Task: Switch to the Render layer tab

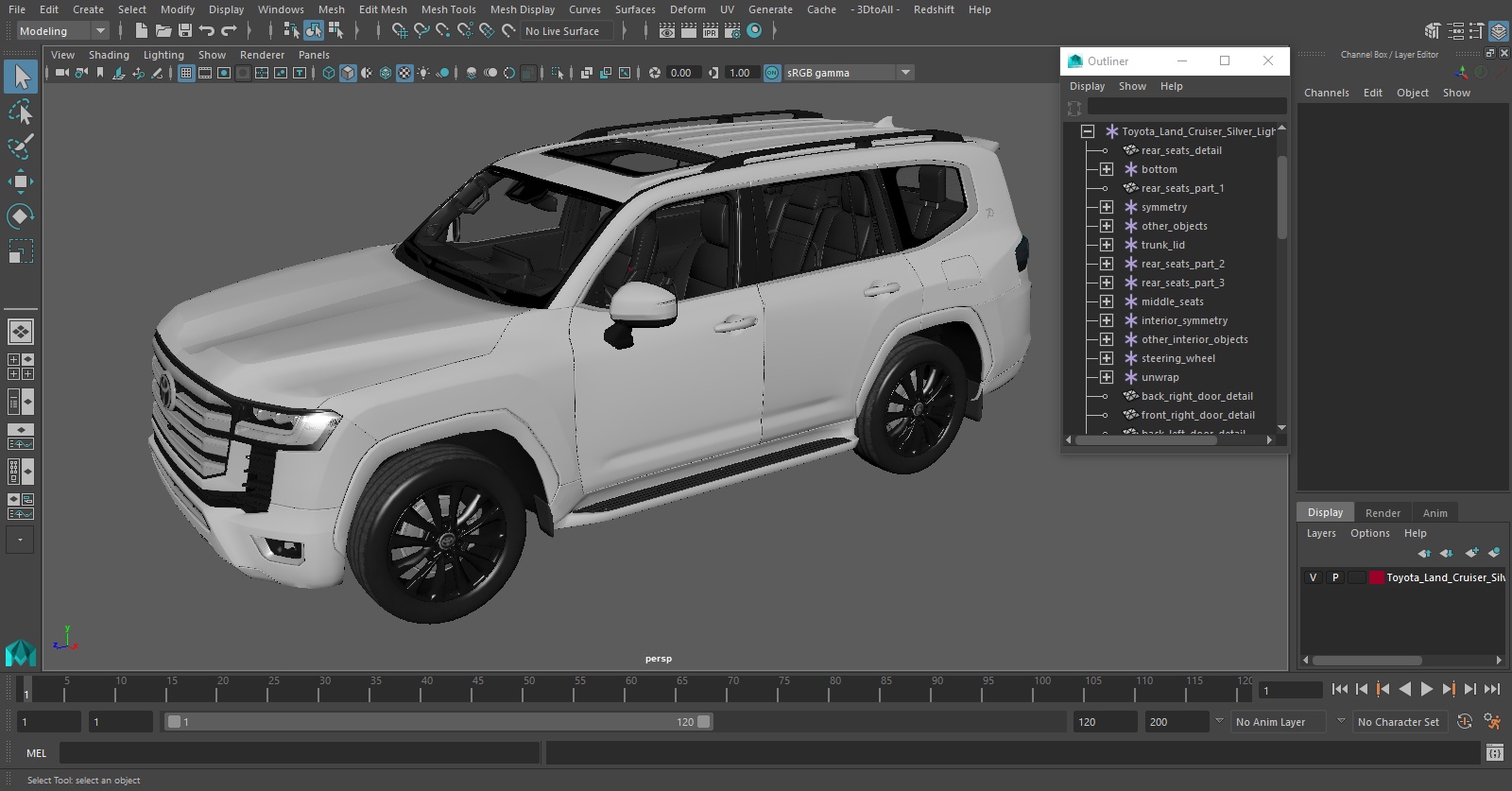Action: pyautogui.click(x=1383, y=513)
